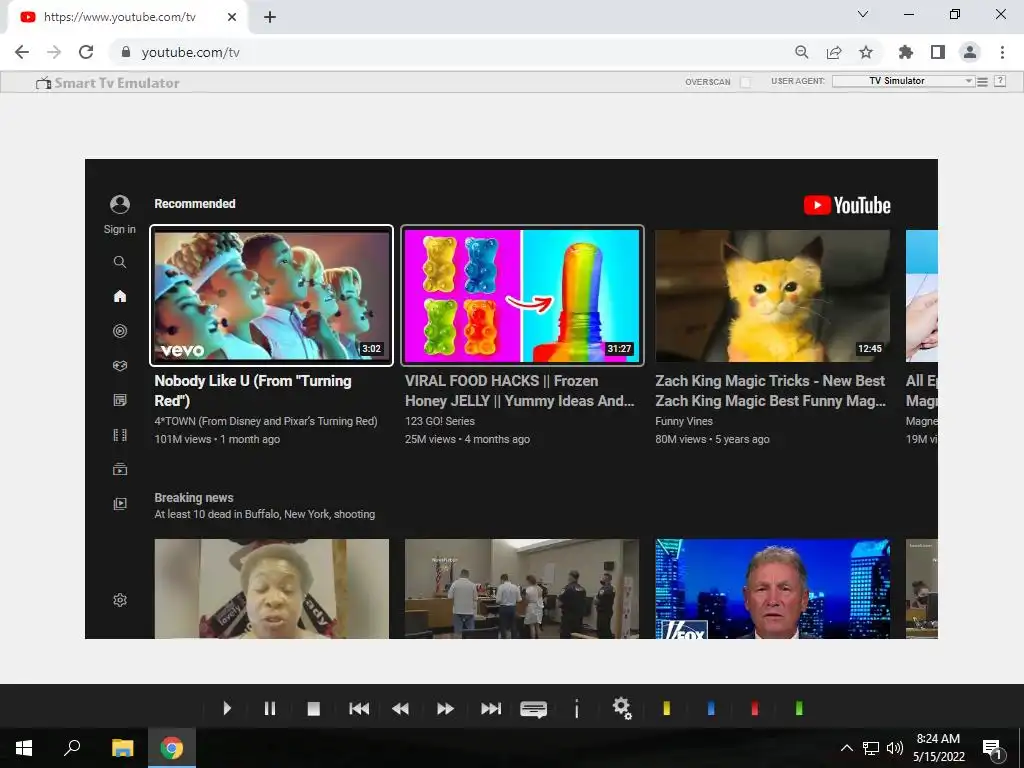Click the blue remote color key
Screen dimensions: 1024x768
tap(711, 708)
